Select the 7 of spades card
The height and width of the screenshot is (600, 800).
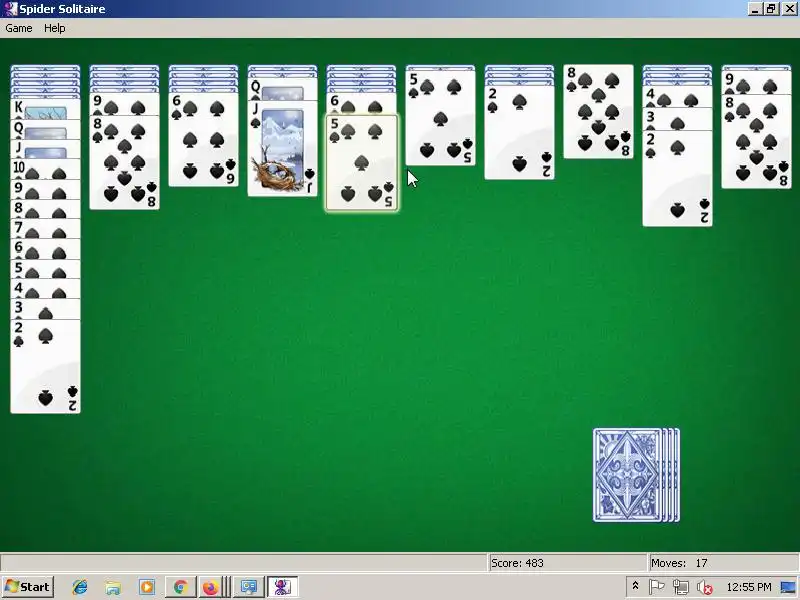(x=45, y=229)
